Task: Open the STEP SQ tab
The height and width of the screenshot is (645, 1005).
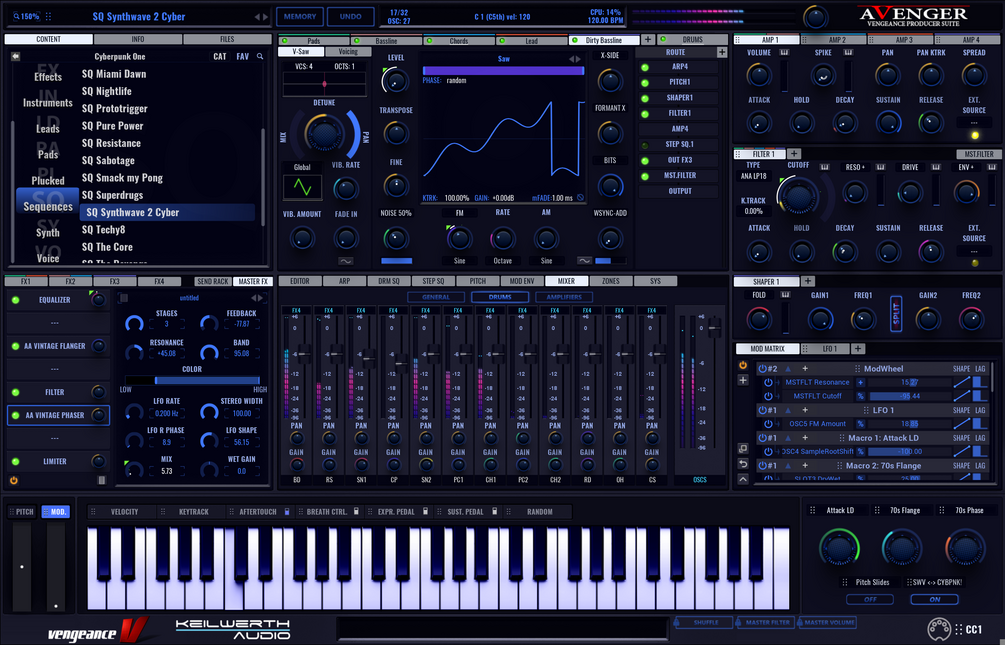Action: pyautogui.click(x=433, y=281)
